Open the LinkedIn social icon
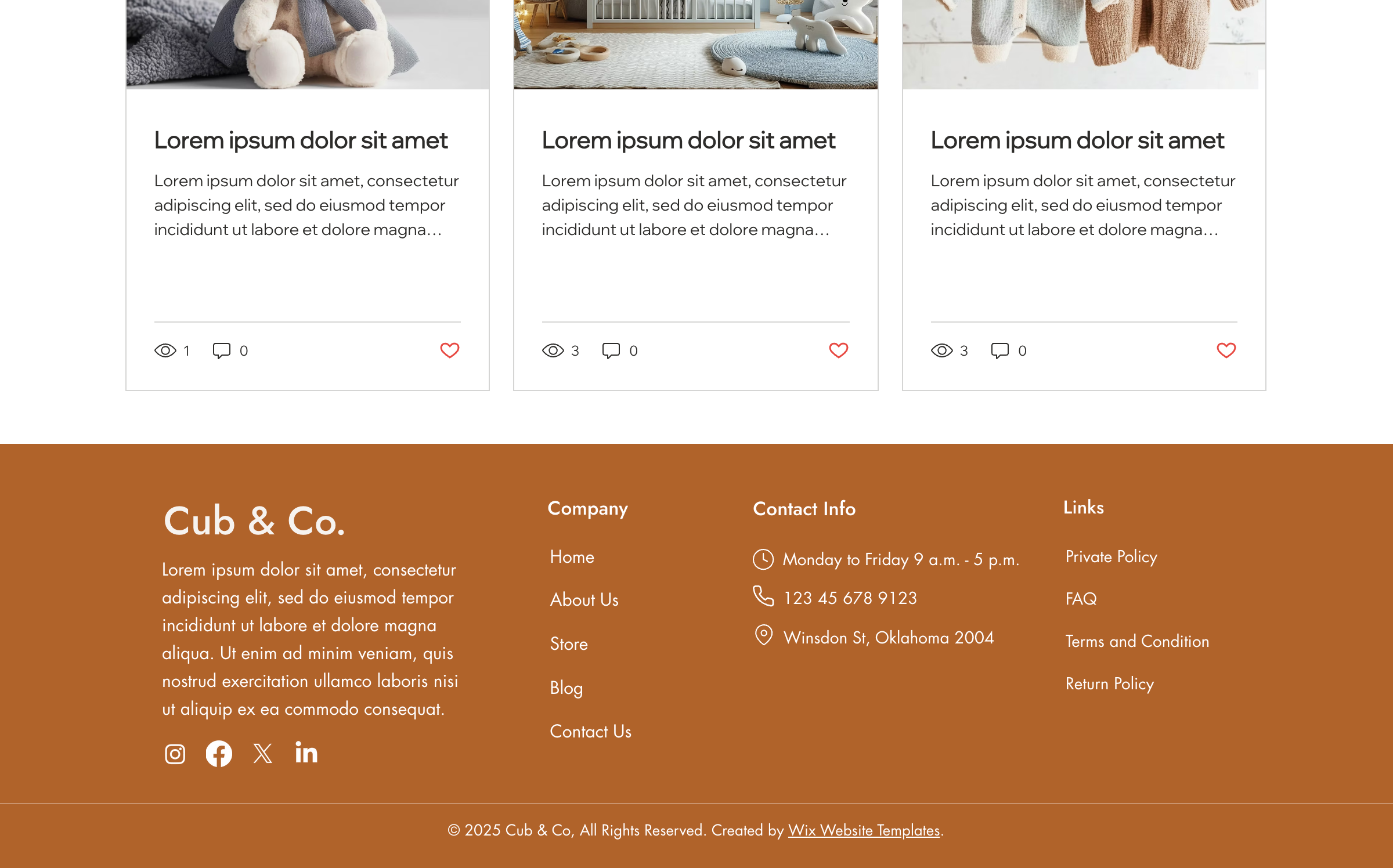Screen dimensions: 1393x868 pos(306,753)
